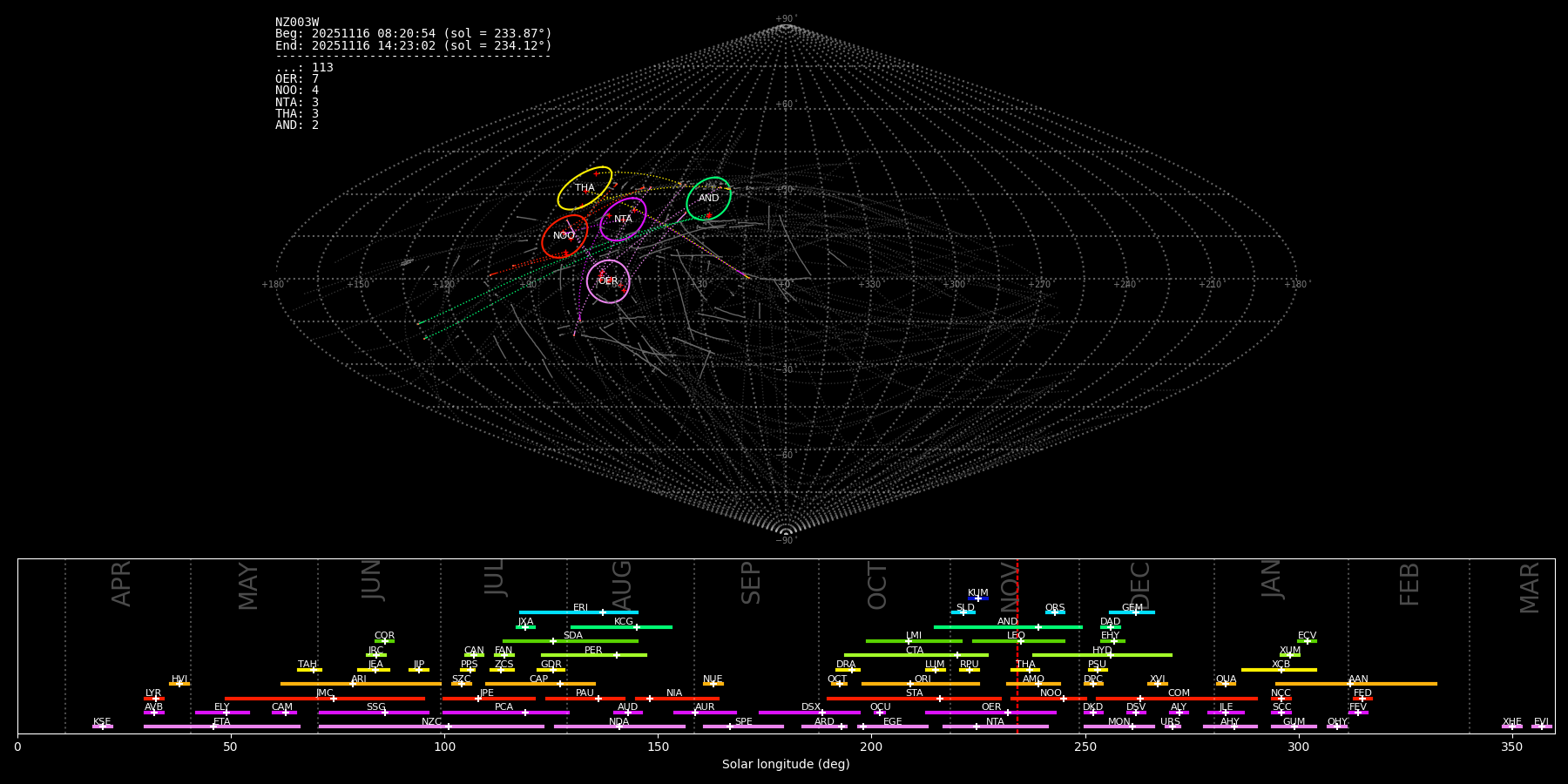Click the Beg: 20251116 08:20:54 line

point(414,34)
